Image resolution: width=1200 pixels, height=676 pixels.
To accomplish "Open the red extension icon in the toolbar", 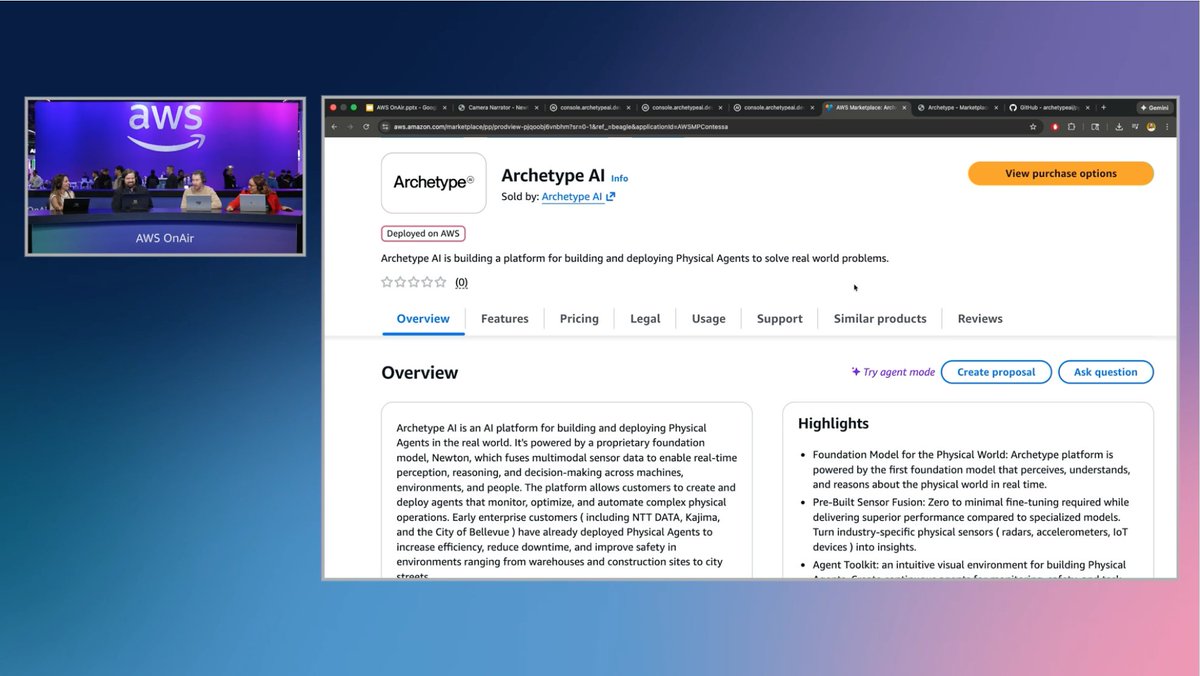I will 1055,127.
